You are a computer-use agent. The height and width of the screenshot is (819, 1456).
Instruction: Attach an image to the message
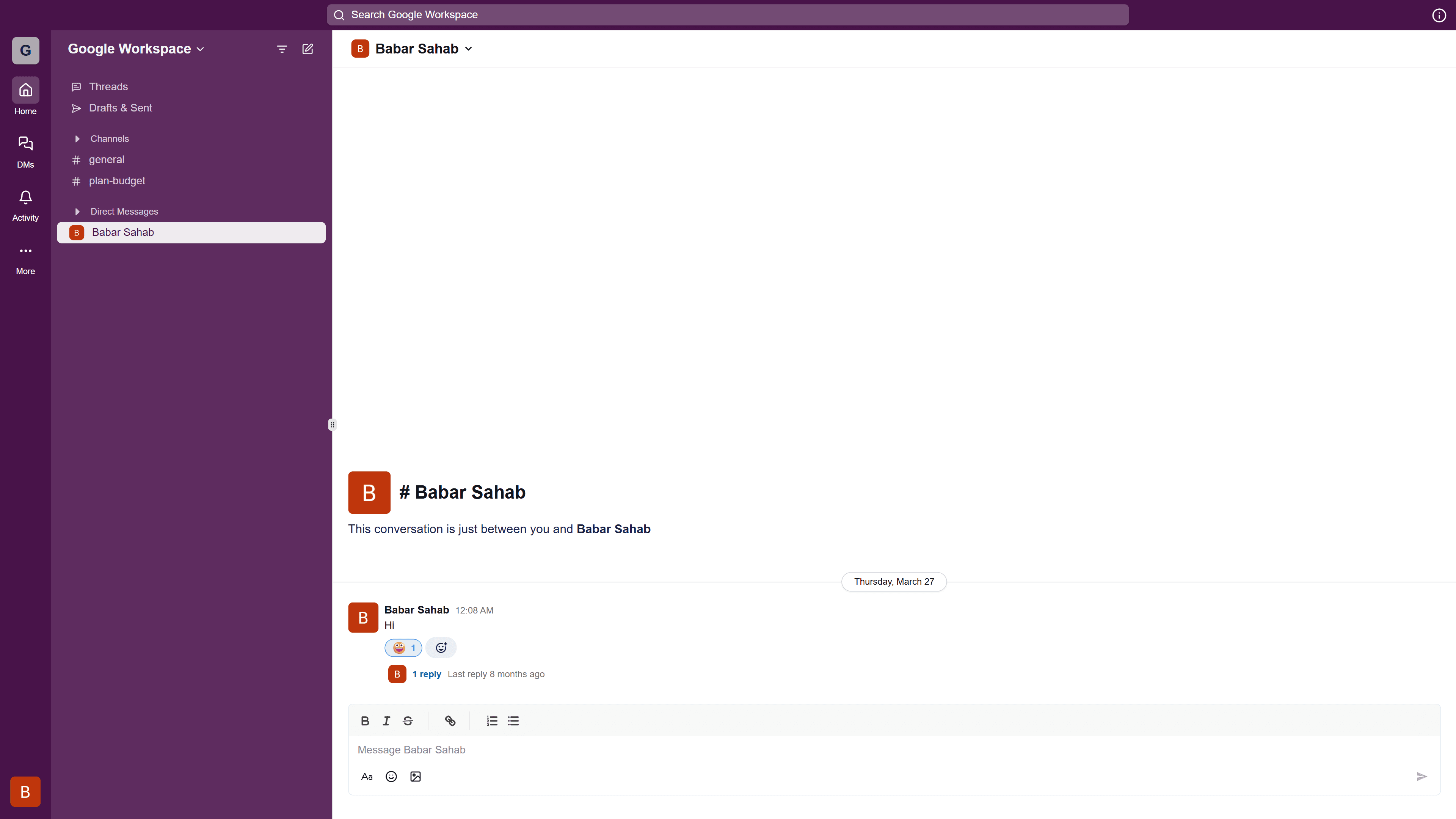416,776
